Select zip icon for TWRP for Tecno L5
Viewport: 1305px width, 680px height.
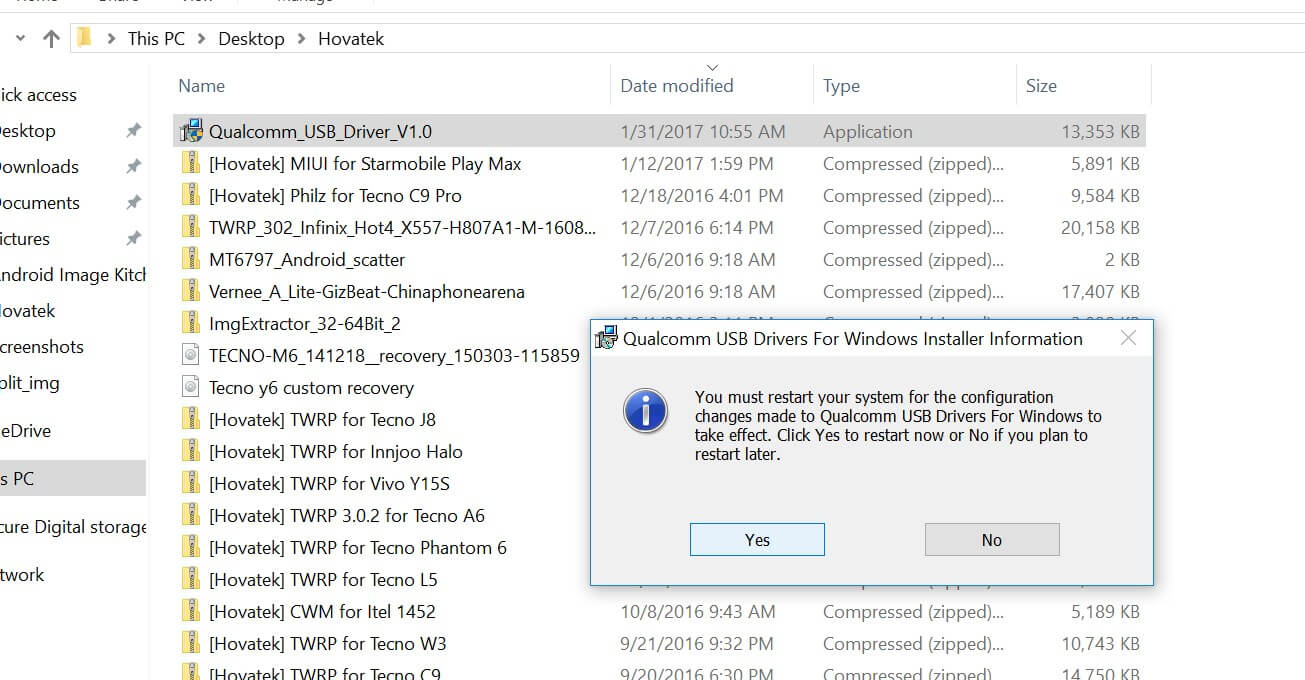pos(191,579)
